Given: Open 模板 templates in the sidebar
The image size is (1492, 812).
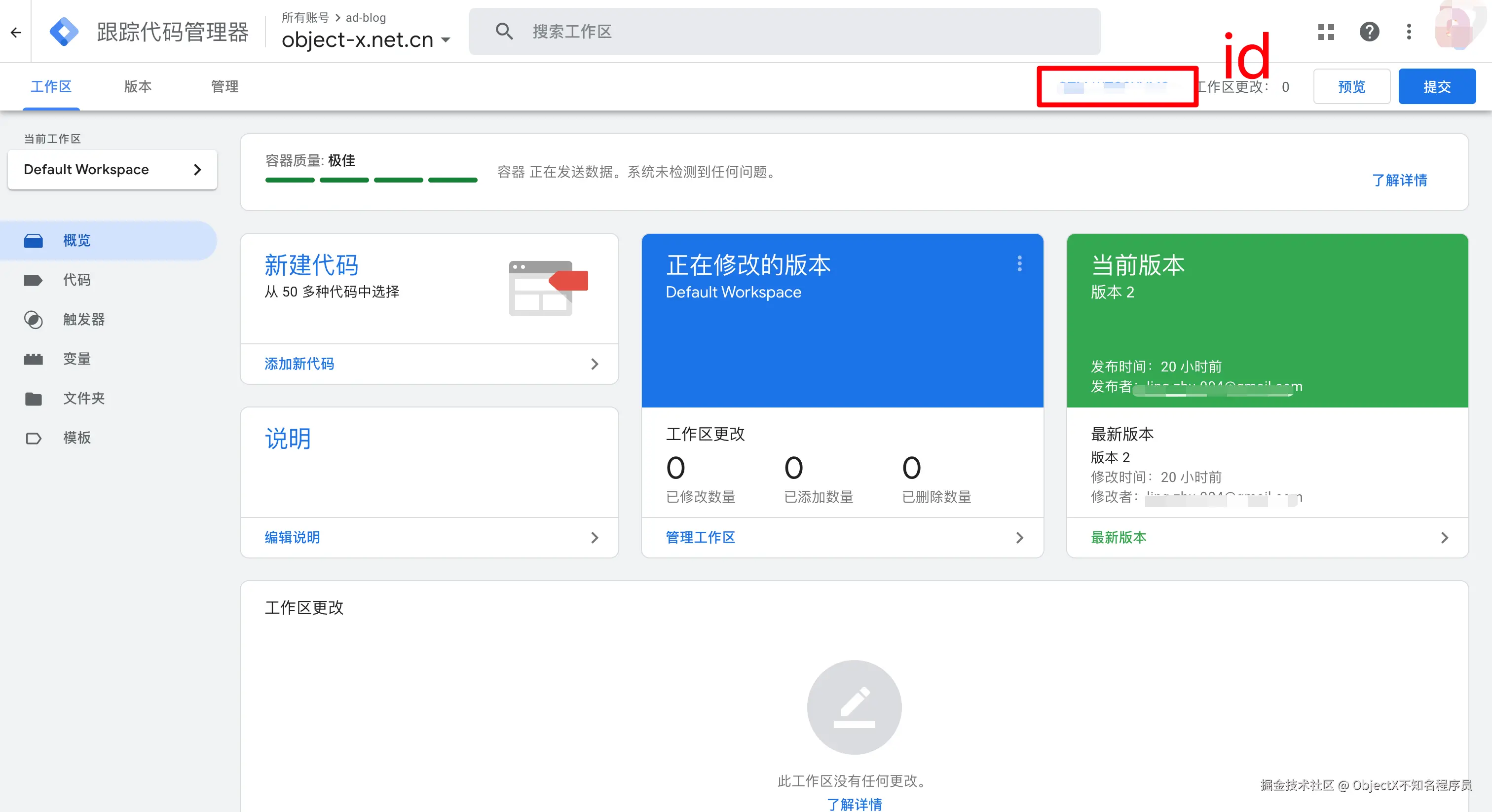Looking at the screenshot, I should [x=76, y=438].
